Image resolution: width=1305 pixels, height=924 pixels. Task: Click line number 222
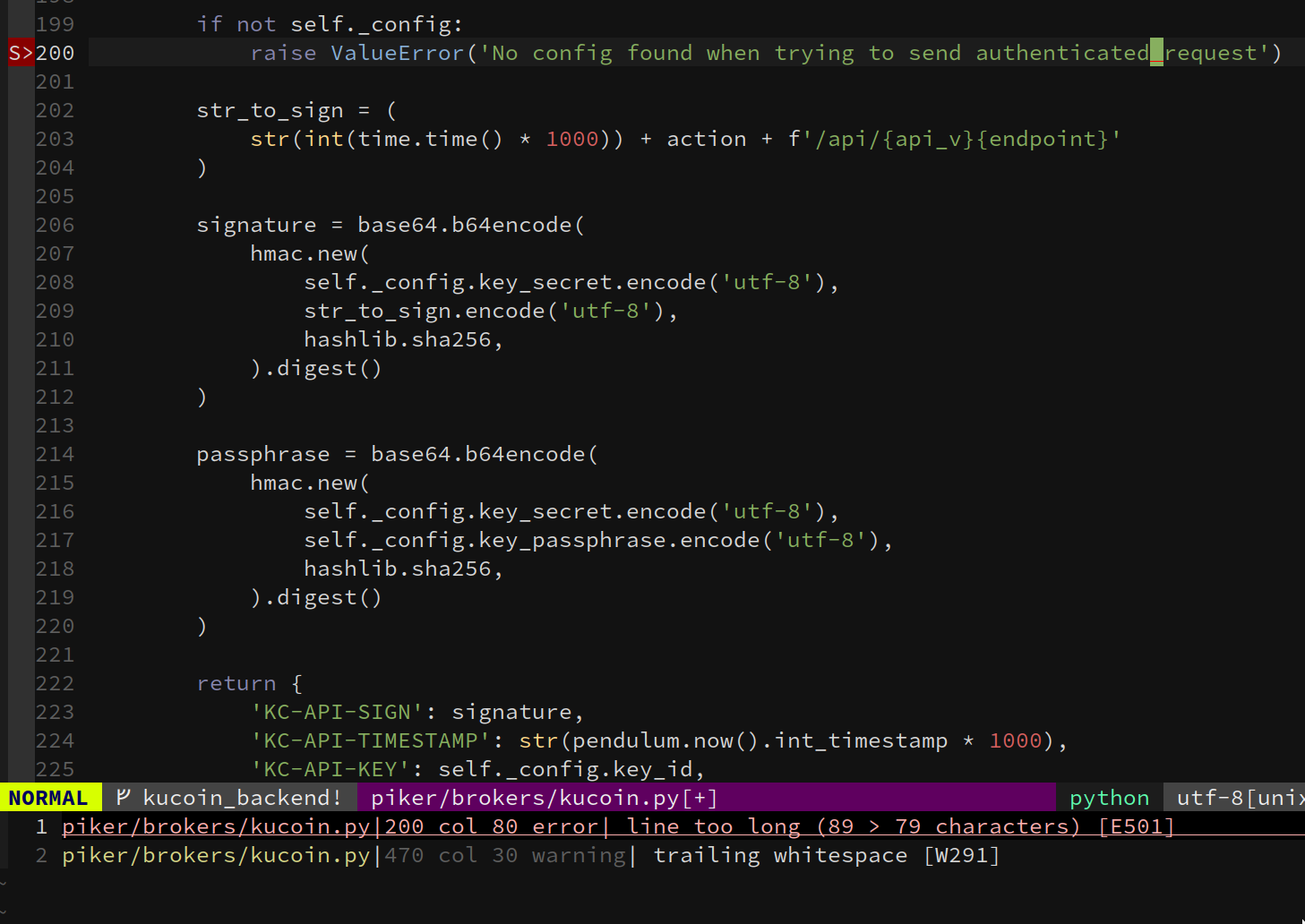55,683
